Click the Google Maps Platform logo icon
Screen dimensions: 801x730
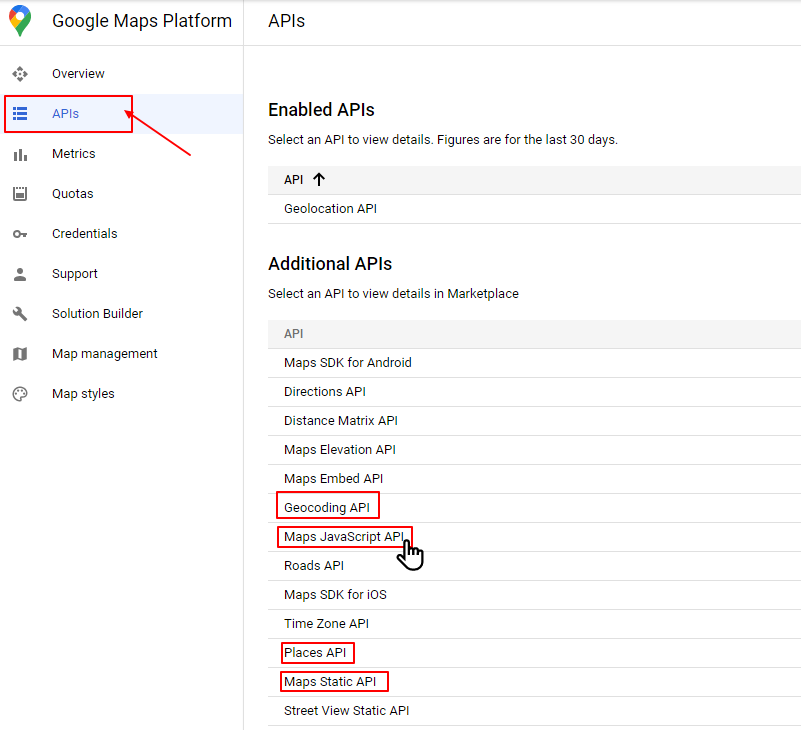coord(20,21)
